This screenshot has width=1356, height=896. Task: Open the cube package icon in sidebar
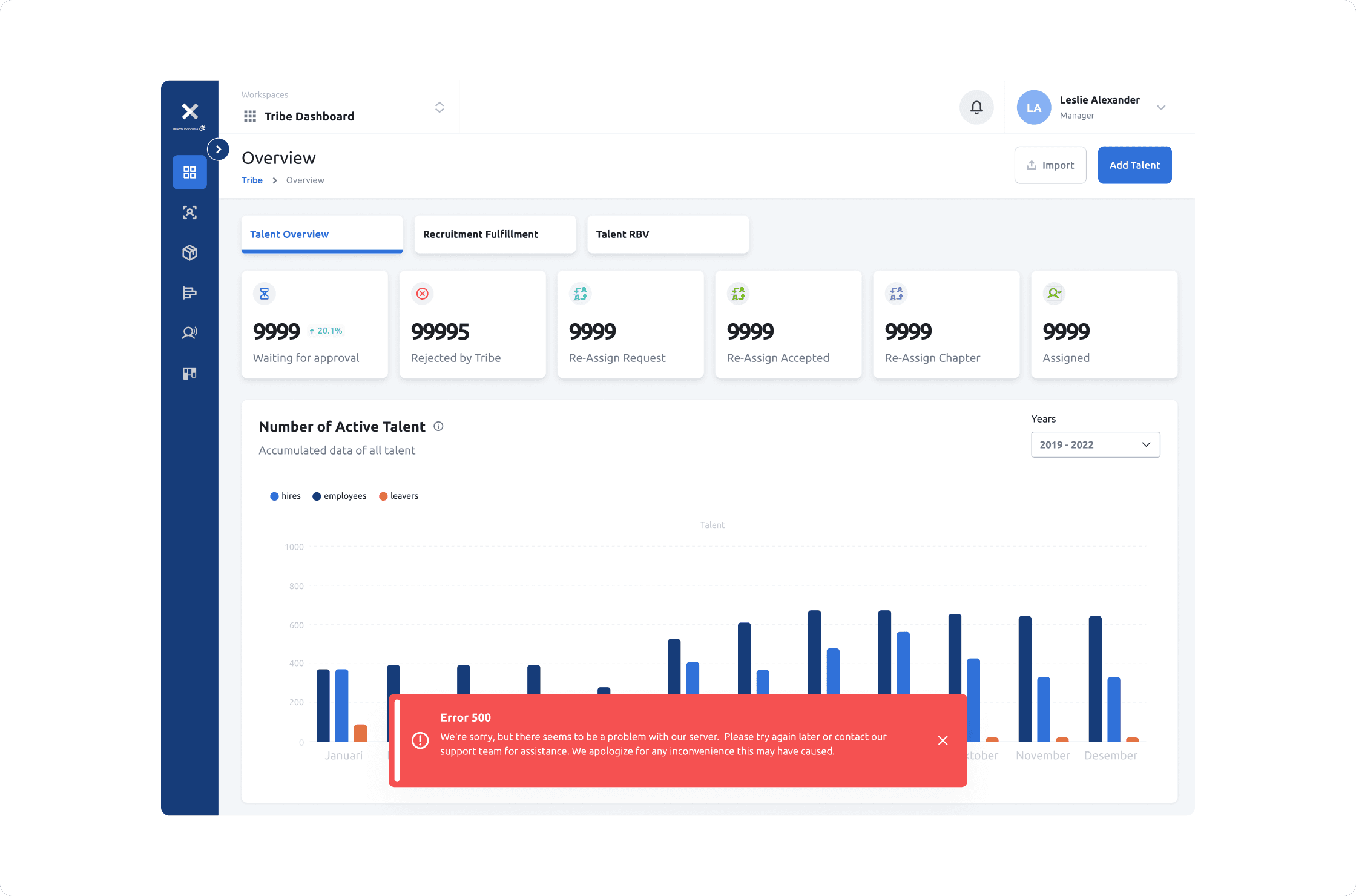pyautogui.click(x=189, y=252)
